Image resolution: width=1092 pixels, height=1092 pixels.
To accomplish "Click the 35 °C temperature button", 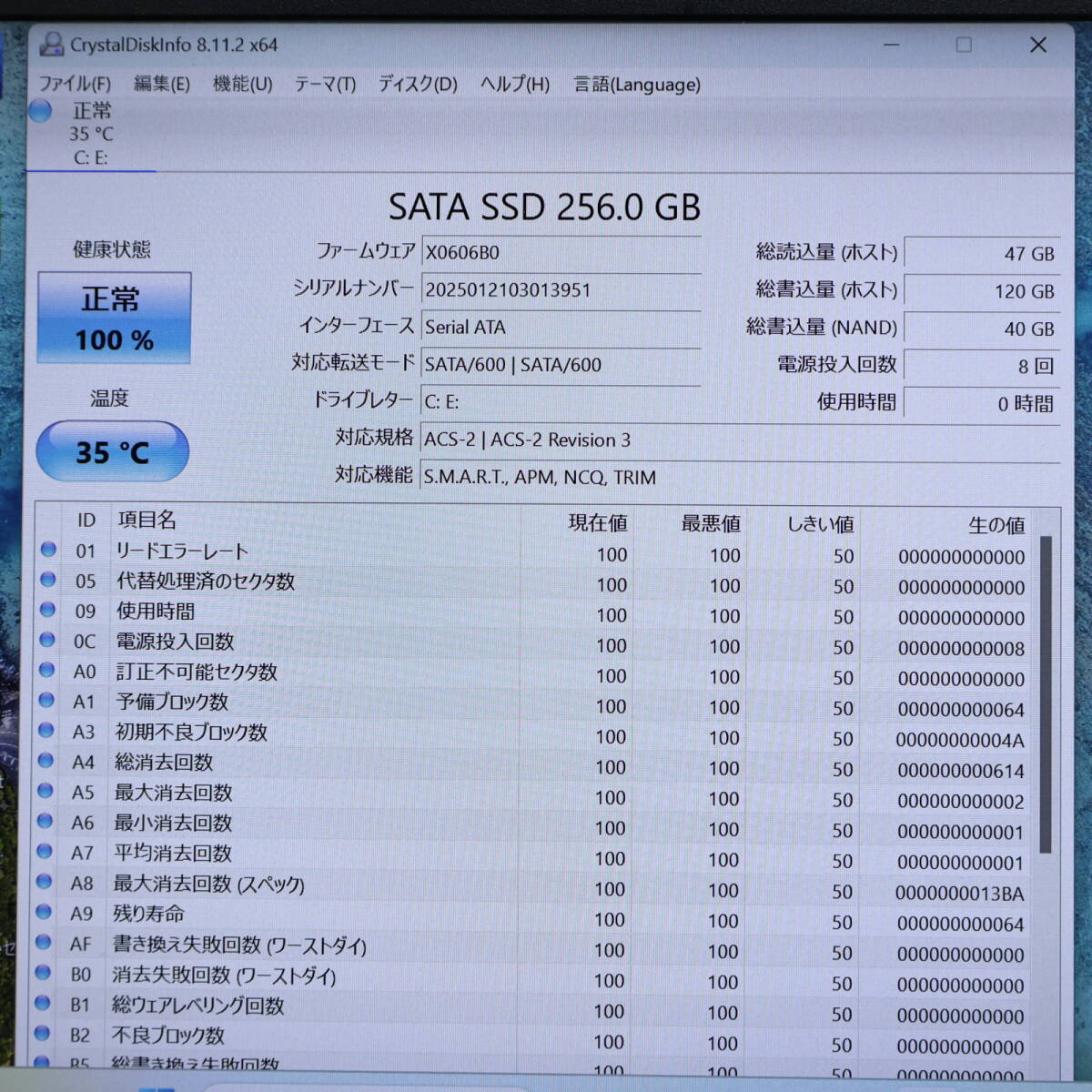I will [113, 451].
